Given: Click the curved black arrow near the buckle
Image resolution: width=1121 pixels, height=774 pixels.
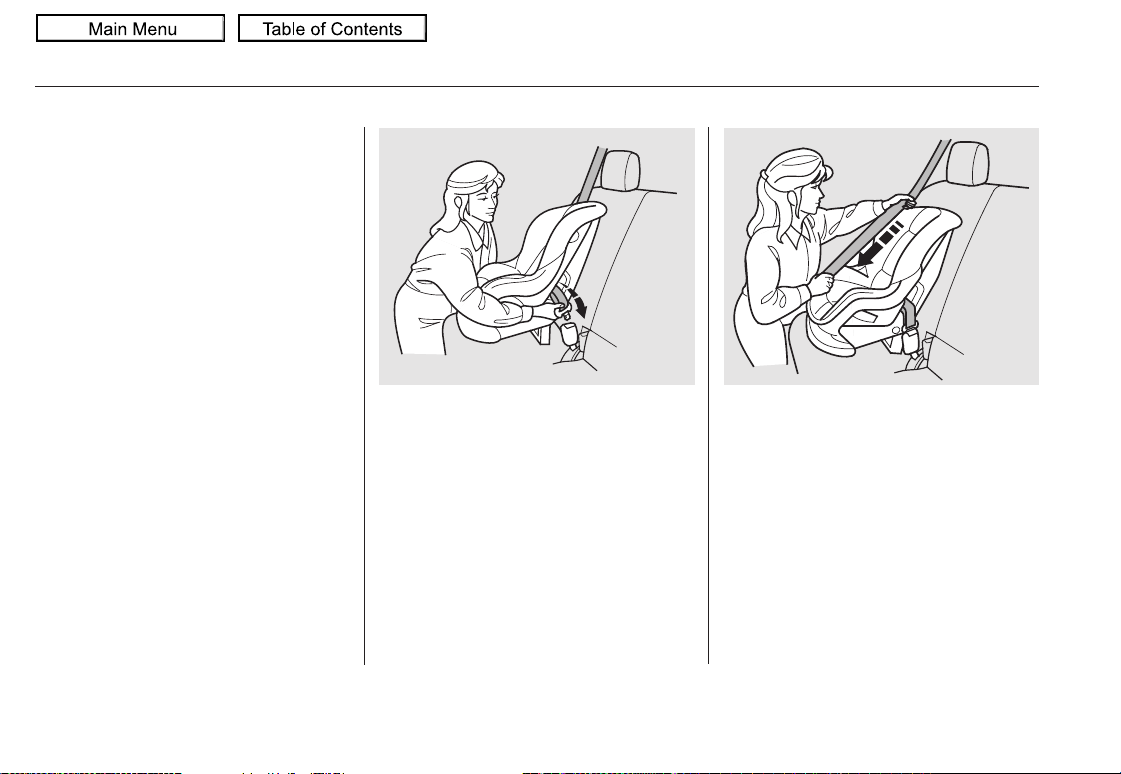Looking at the screenshot, I should click(x=578, y=303).
